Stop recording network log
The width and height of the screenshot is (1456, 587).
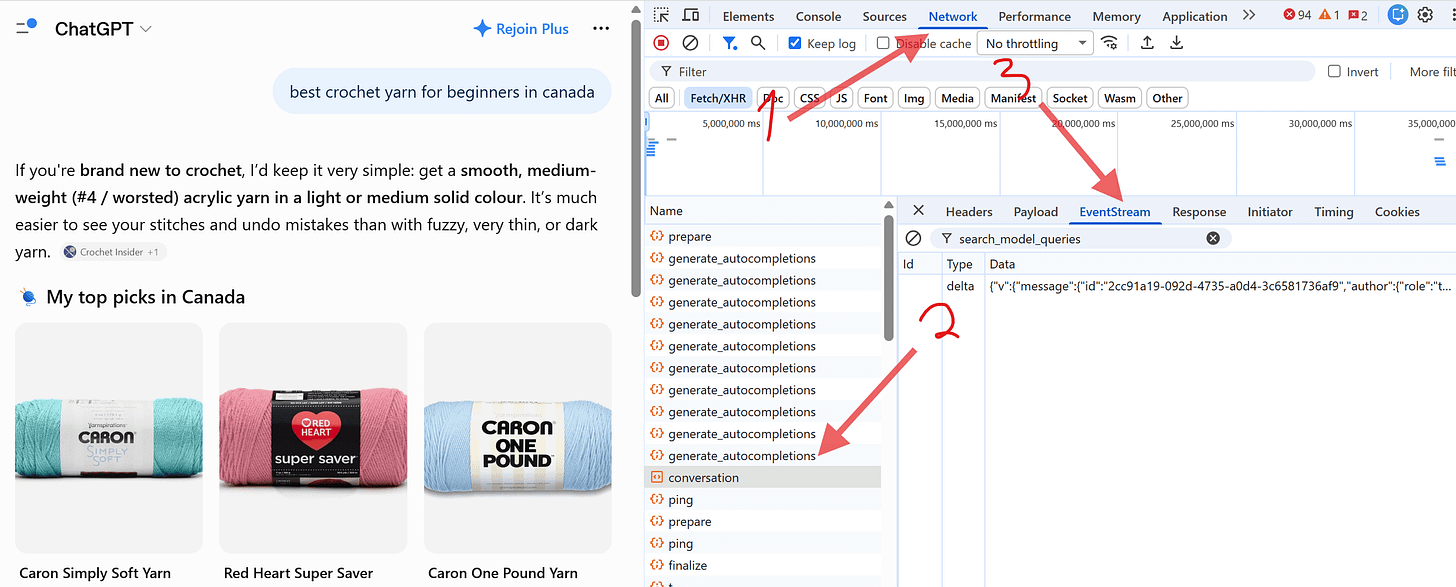coord(661,43)
